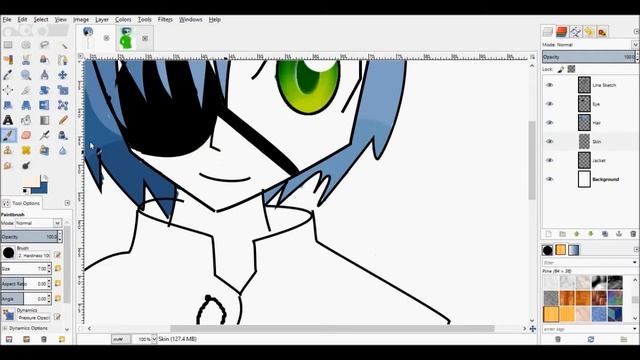Select the Pencil tool
Screen dimensions: 640x360
[x=63, y=120]
